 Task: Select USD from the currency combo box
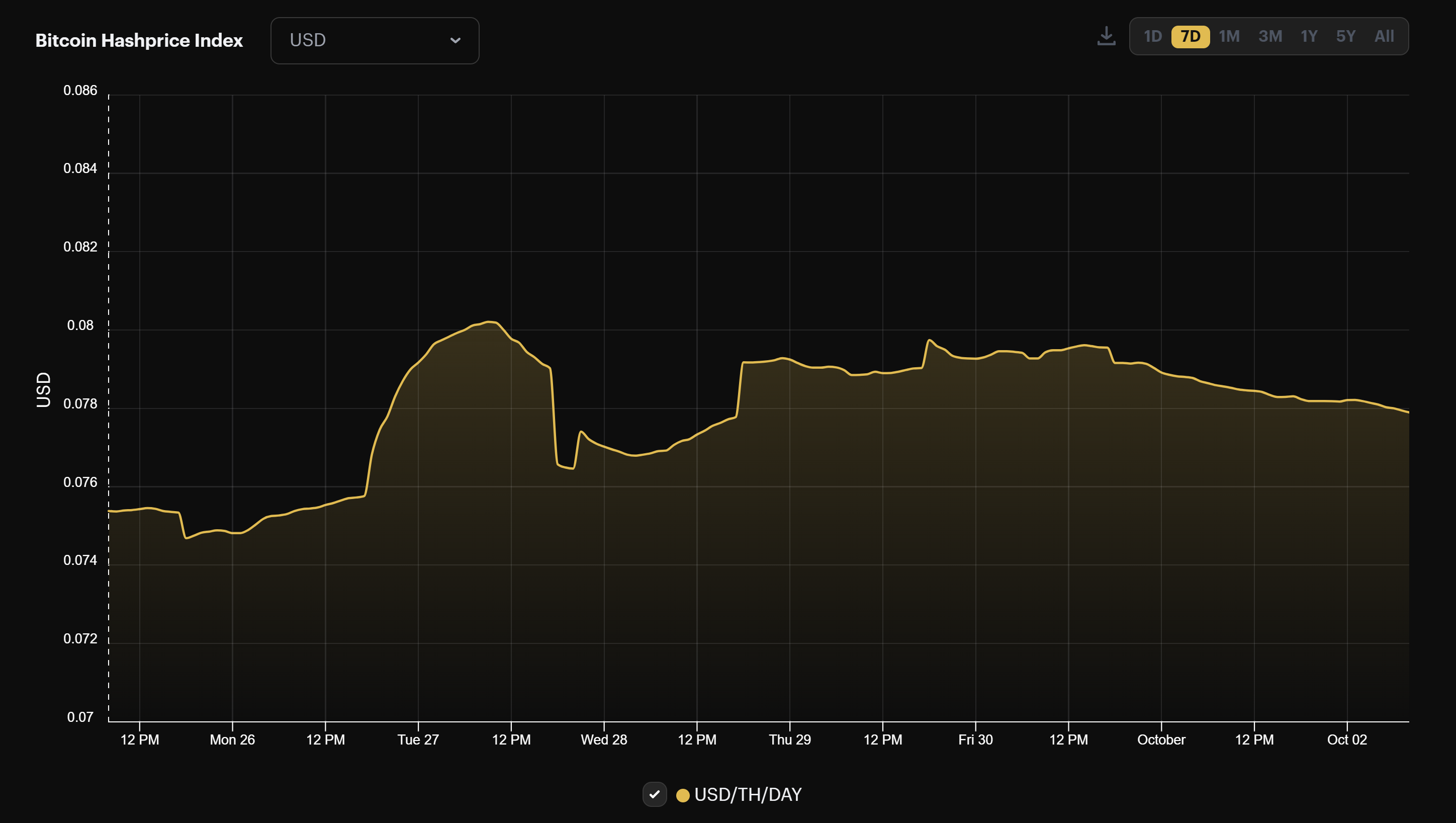pos(375,40)
